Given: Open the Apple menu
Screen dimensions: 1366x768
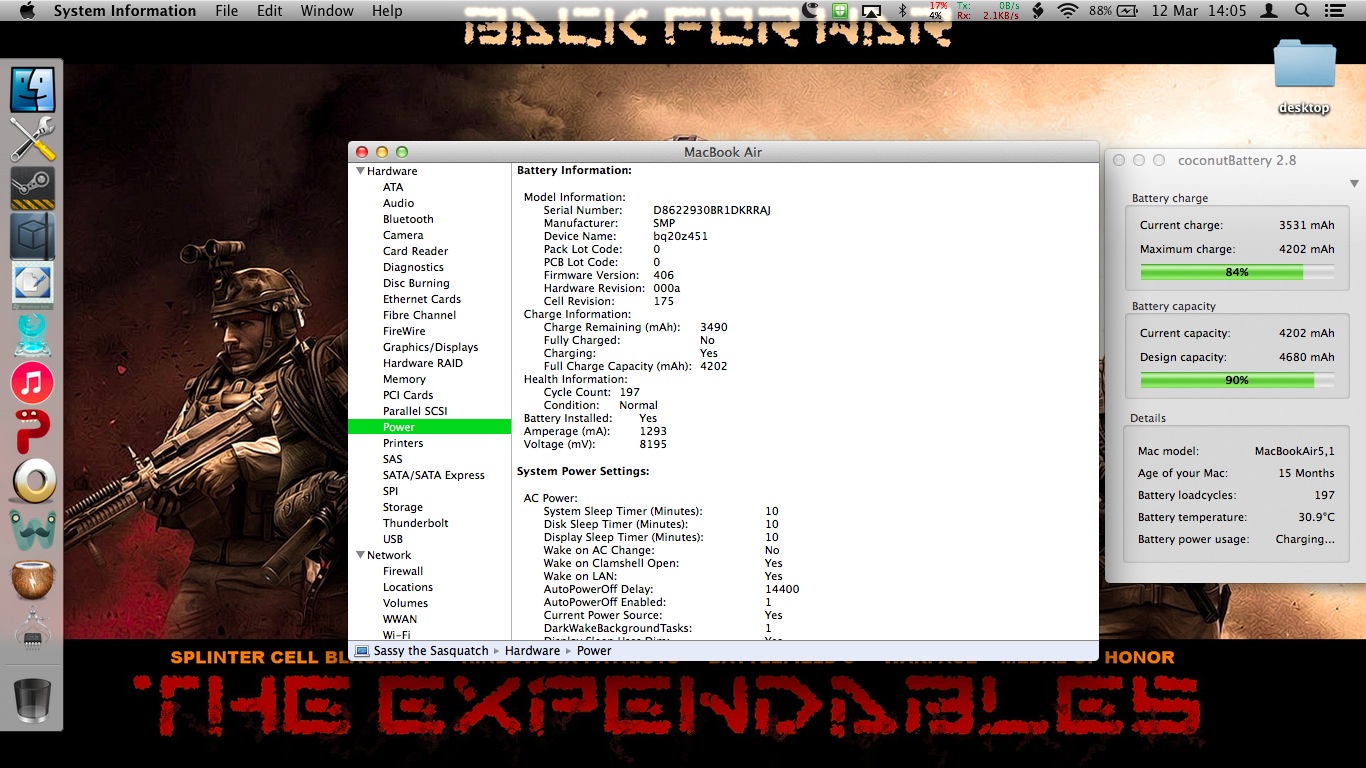Looking at the screenshot, I should [x=27, y=11].
